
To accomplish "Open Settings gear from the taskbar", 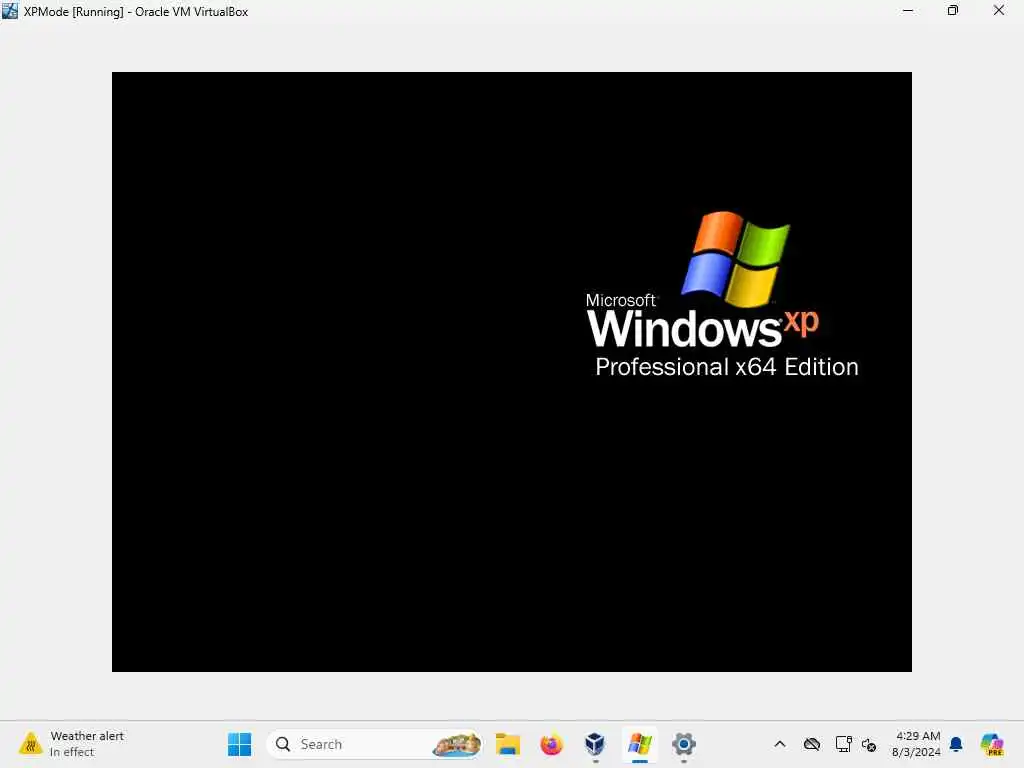I will pos(684,744).
